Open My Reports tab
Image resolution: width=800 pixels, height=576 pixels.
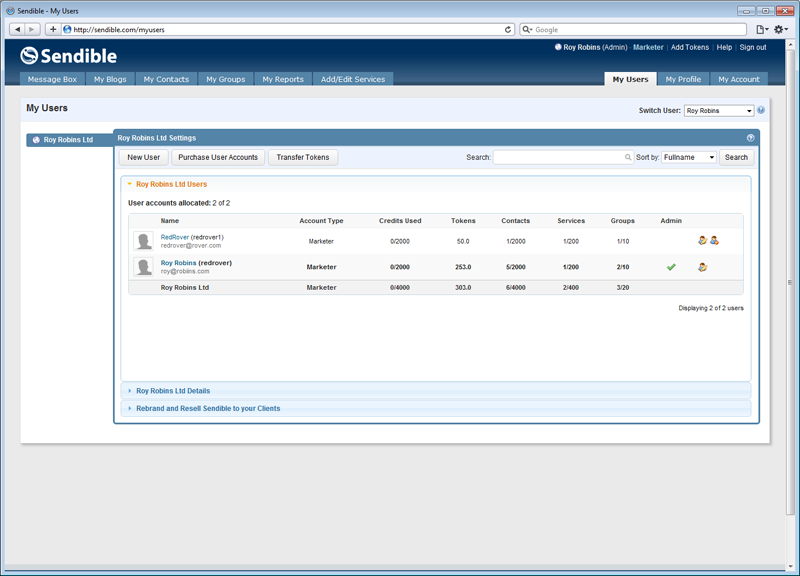point(283,79)
